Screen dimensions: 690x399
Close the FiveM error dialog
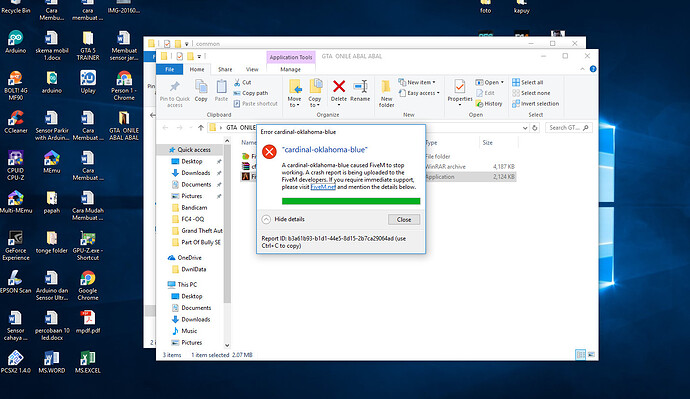[404, 220]
